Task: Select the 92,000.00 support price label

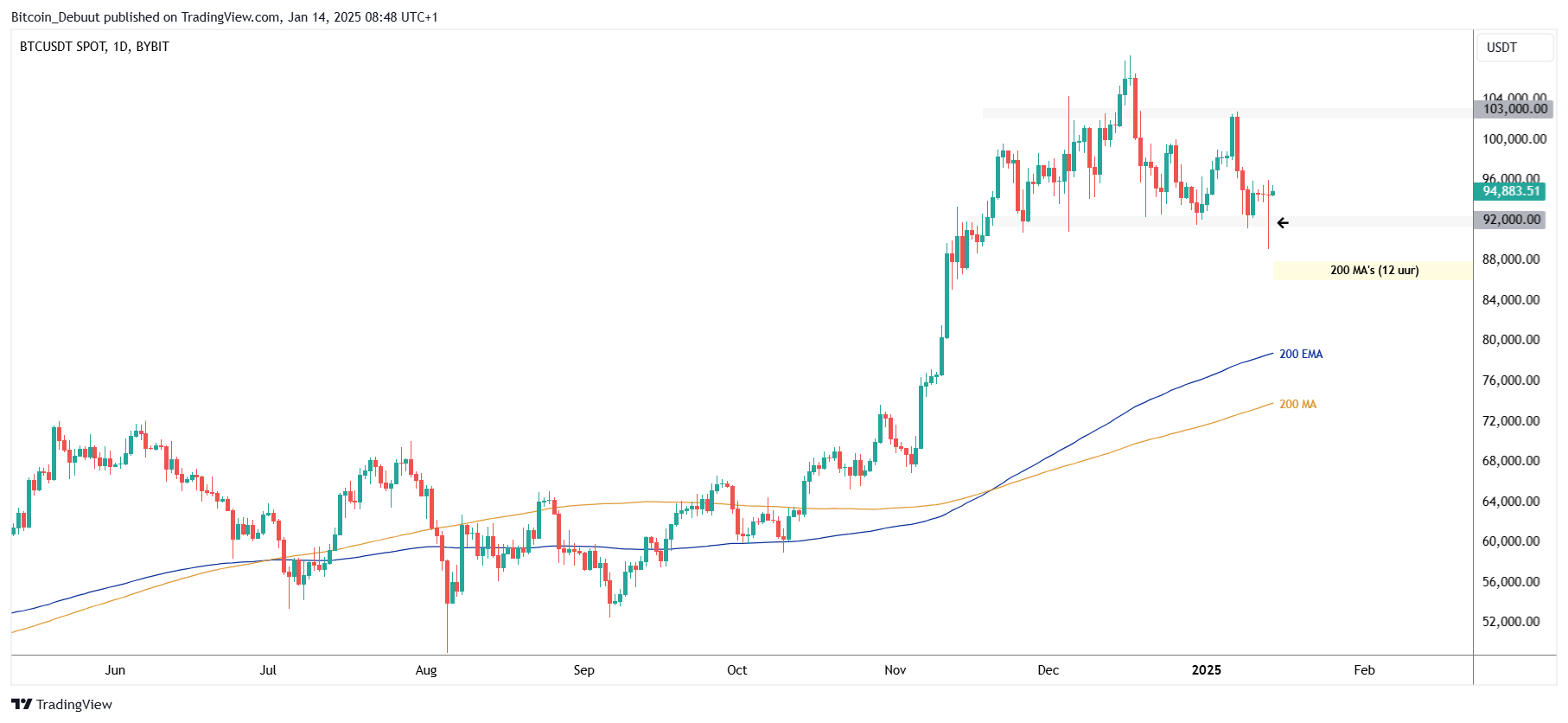Action: point(1510,220)
